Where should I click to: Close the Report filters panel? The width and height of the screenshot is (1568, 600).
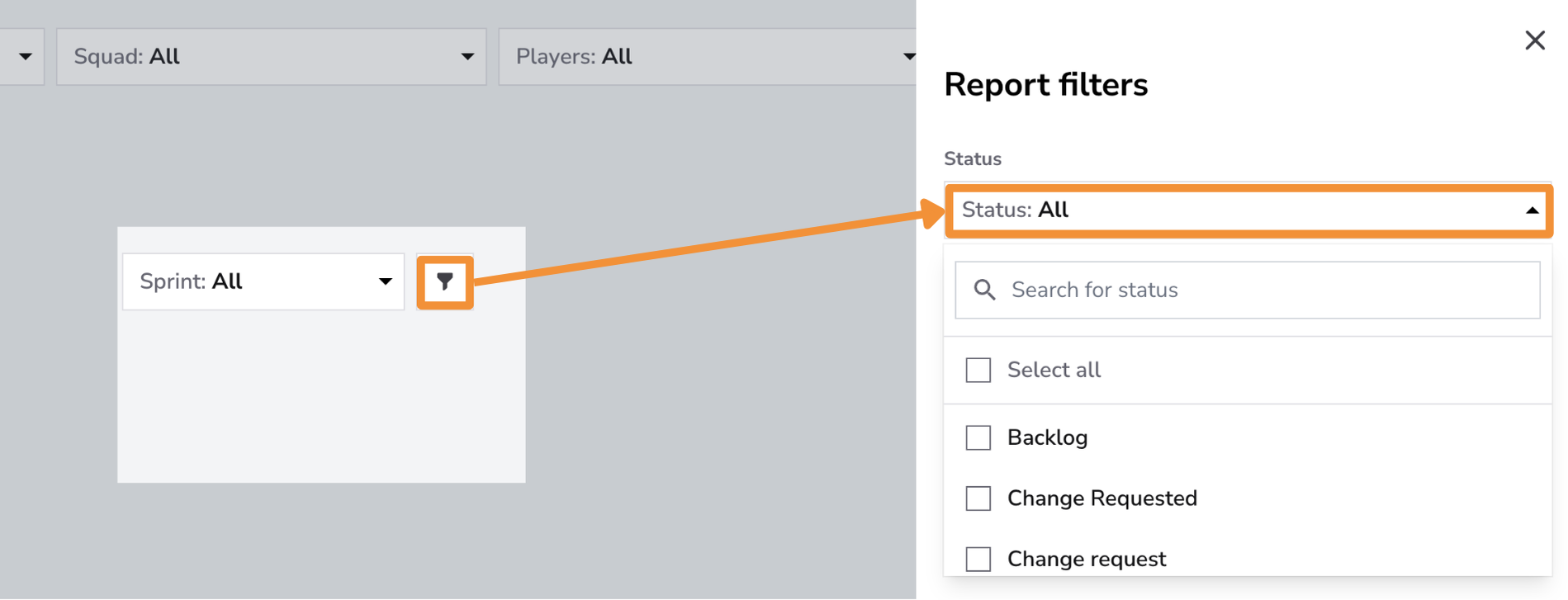tap(1534, 40)
